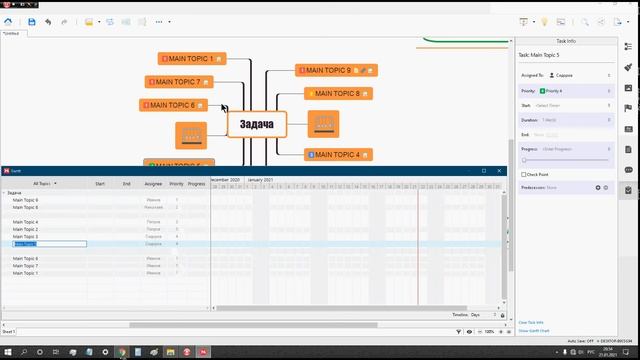Enable the Check Point checkbox
Screen dimensions: 640x360
pos(523,175)
